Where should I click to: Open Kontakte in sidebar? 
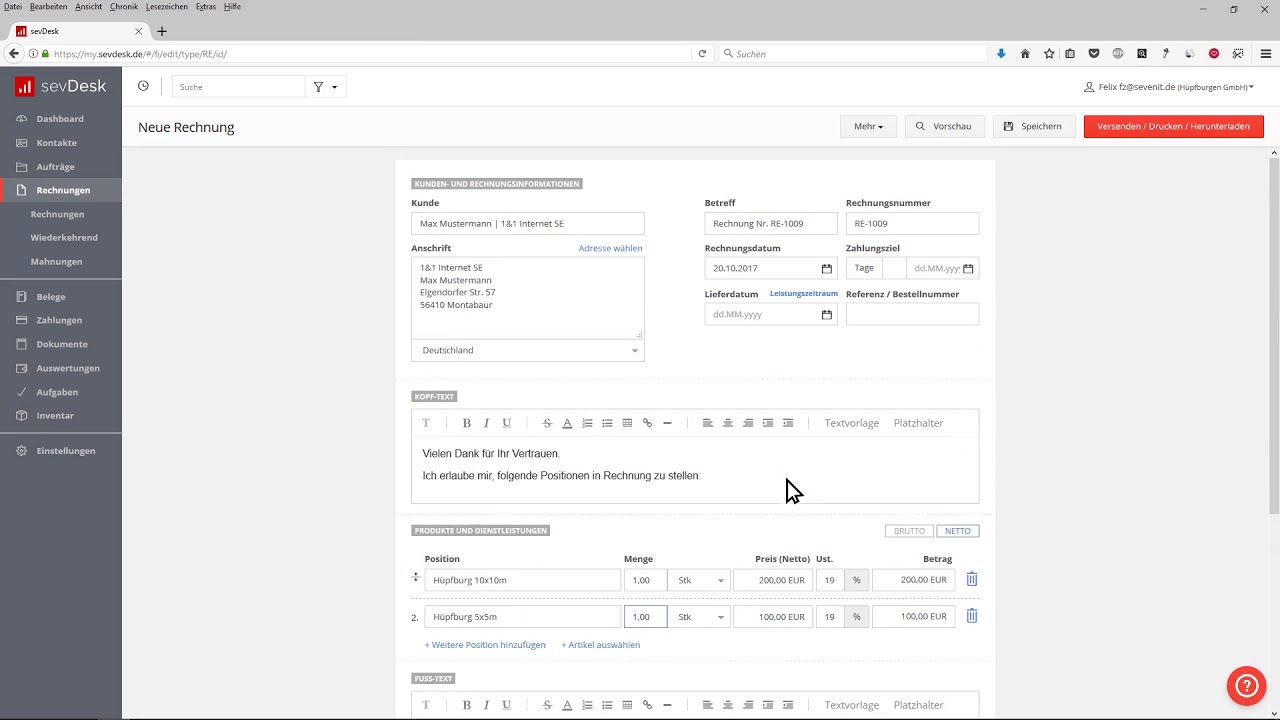(57, 143)
